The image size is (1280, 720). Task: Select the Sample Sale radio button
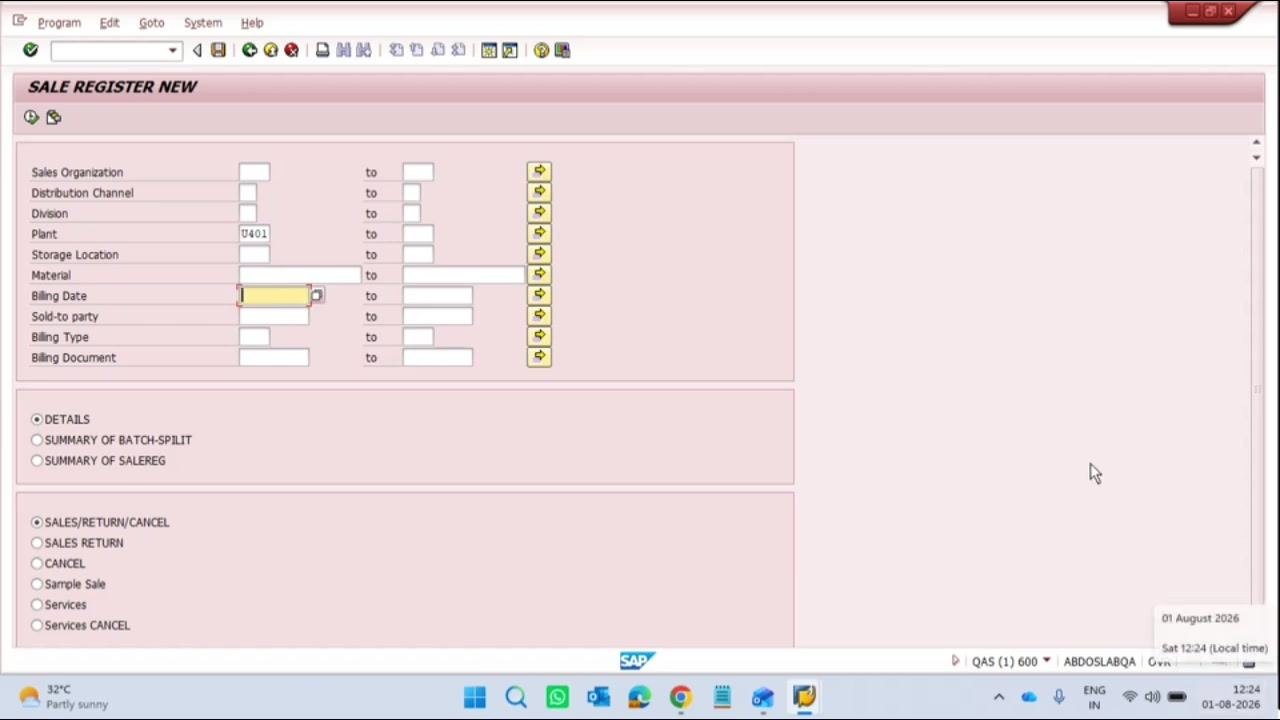37,584
